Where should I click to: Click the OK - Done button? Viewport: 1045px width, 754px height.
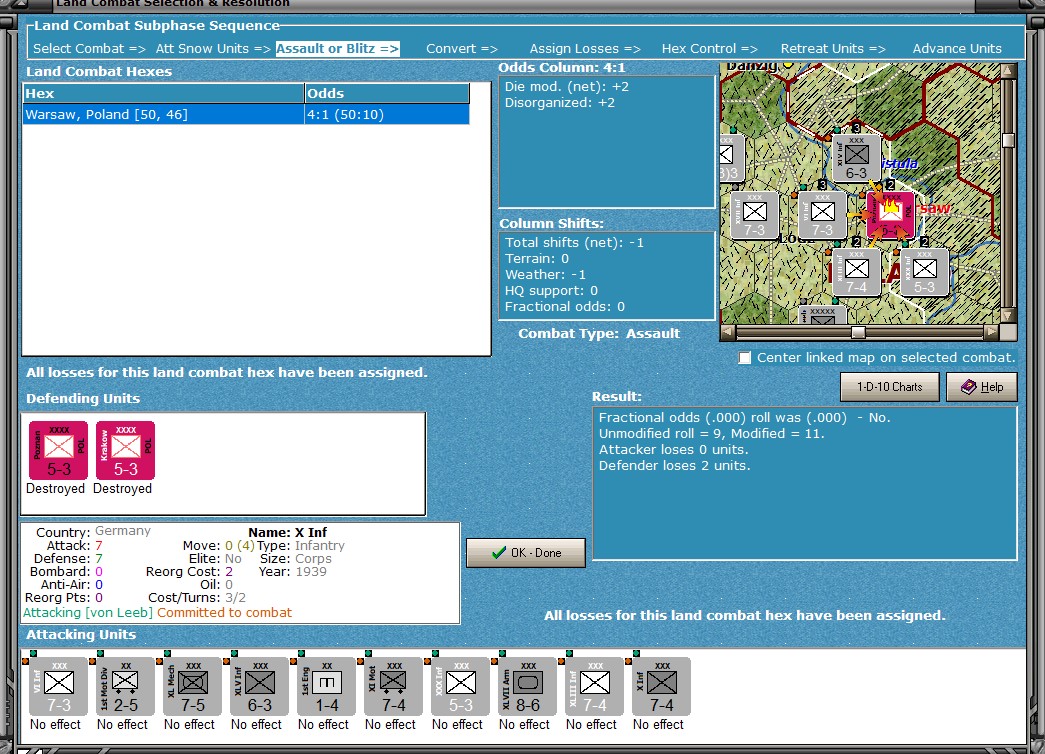[526, 553]
